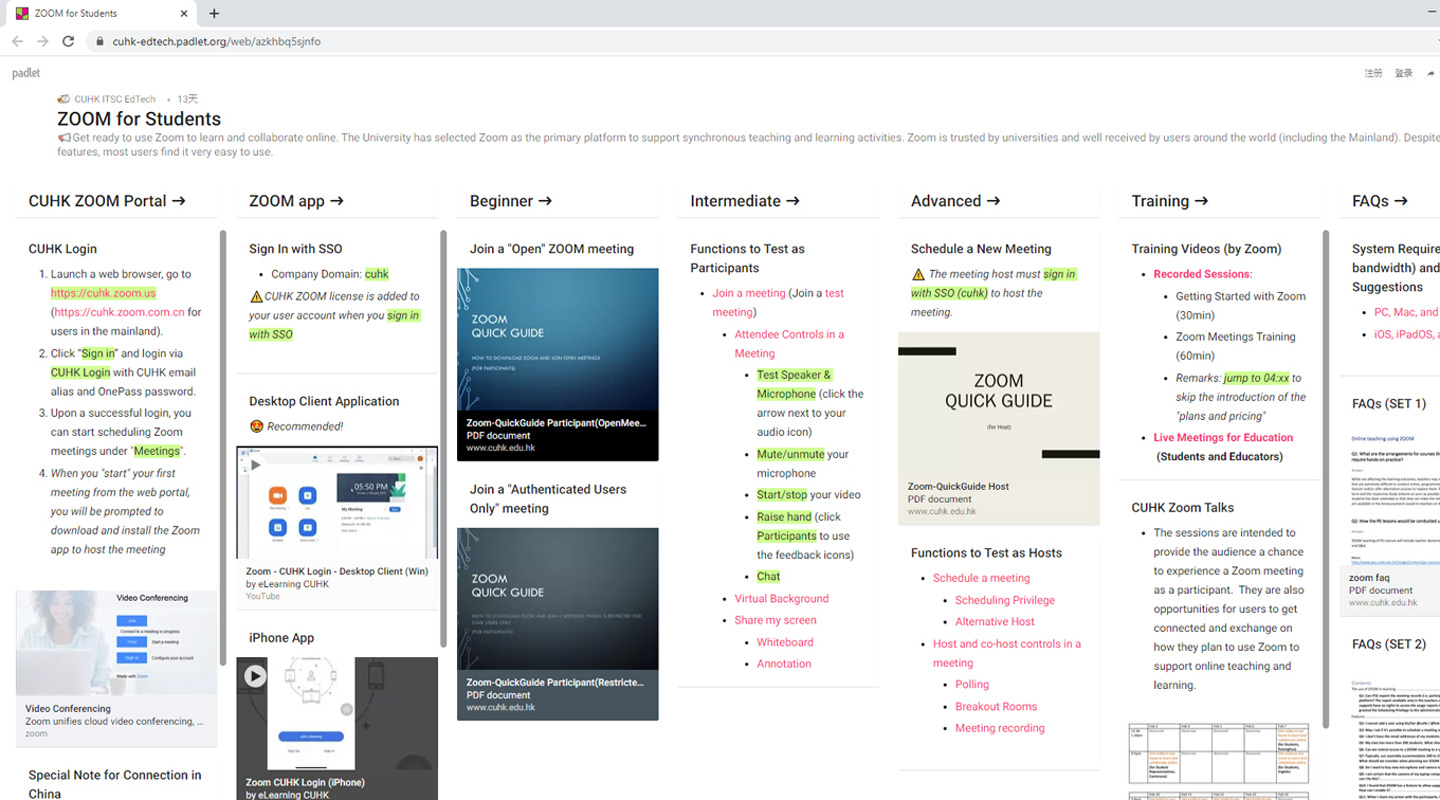Click Training column header
Screen dimensions: 1440x800
(1170, 201)
